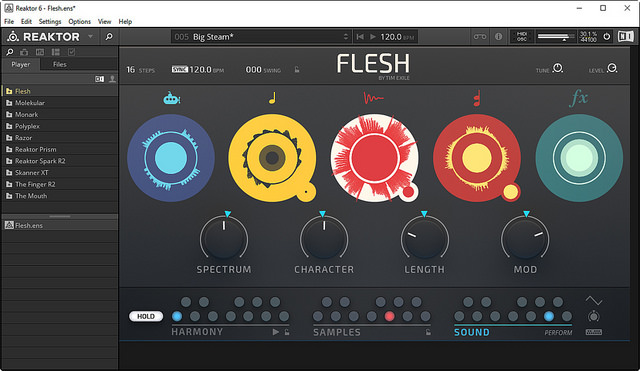640x371 pixels.
Task: Click the sidebar grid view icon
Action: (56, 52)
